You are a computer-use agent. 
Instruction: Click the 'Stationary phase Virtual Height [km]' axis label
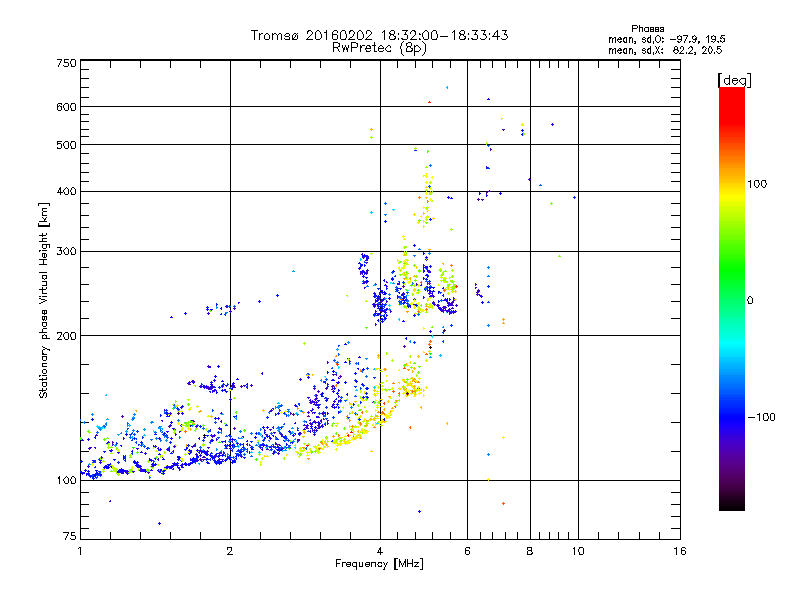coord(44,301)
